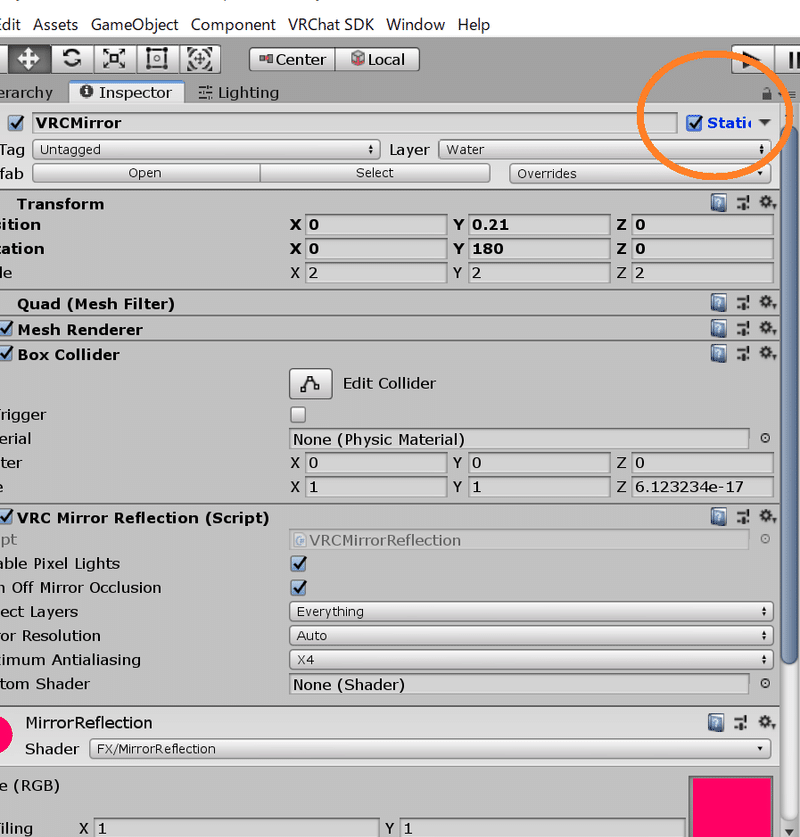The image size is (800, 837).
Task: Open the VRChat SDK menu
Action: click(x=331, y=25)
